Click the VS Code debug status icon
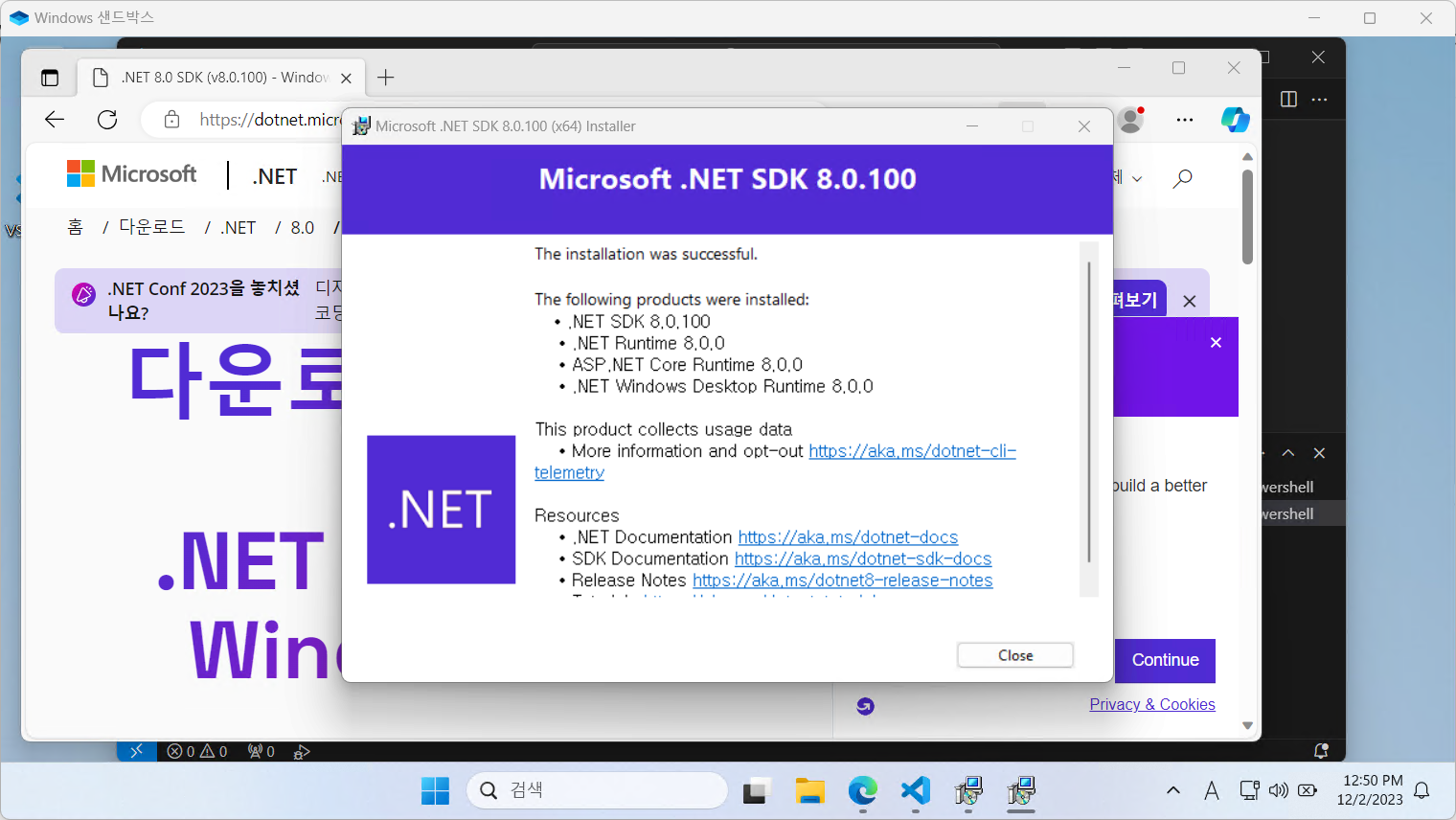Viewport: 1456px width, 820px height. pos(302,752)
